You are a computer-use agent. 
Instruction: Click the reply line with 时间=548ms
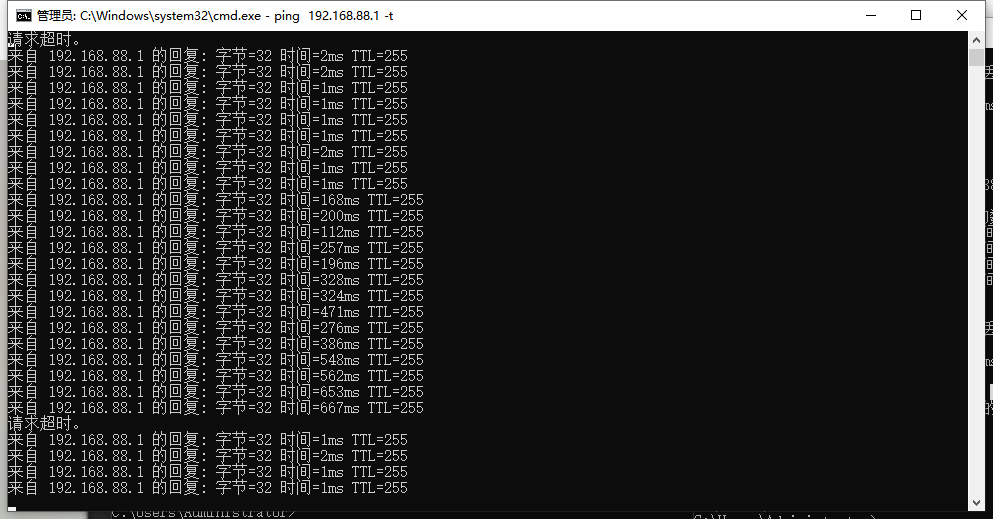coord(215,360)
